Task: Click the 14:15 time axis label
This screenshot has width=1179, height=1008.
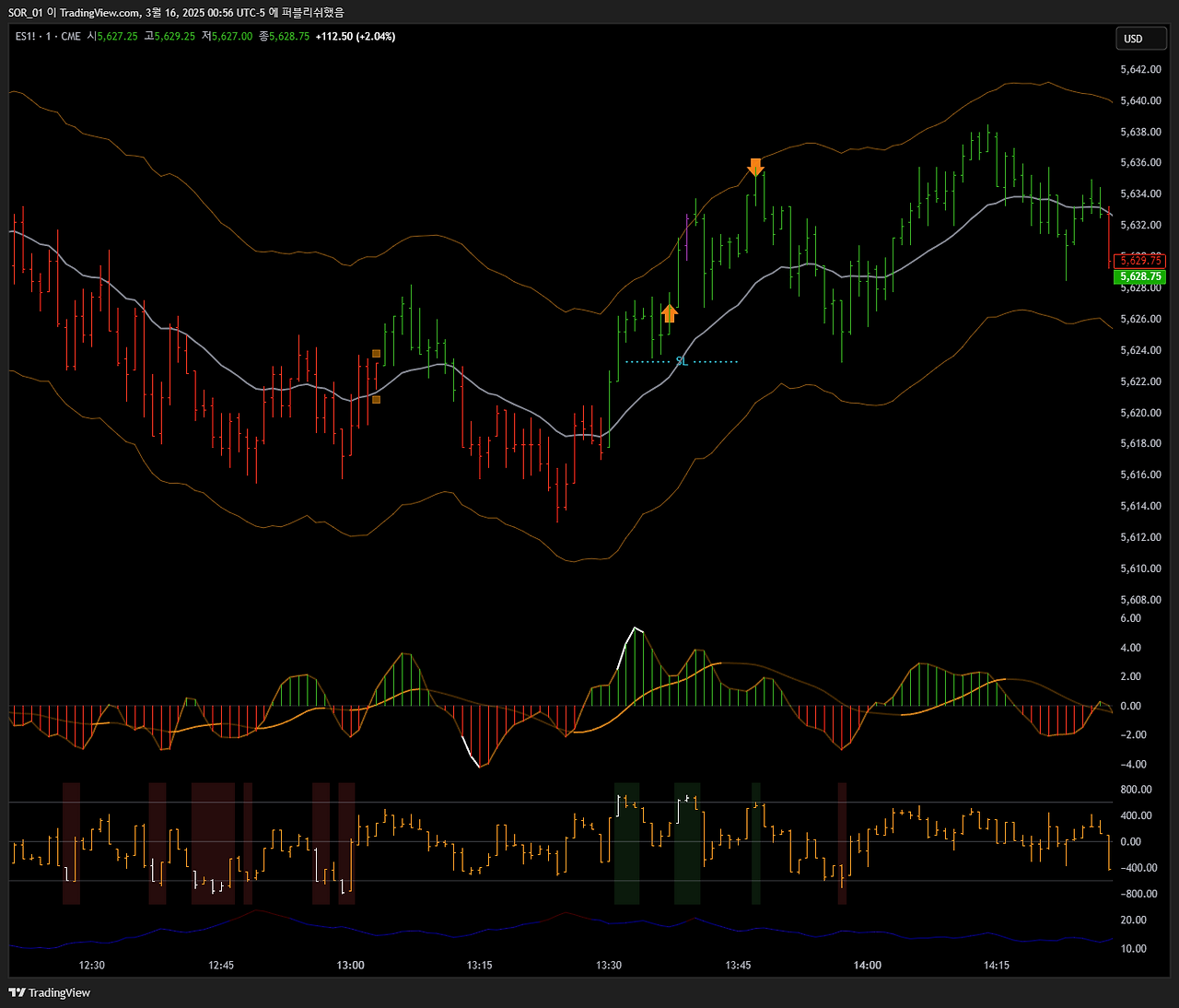Action: point(997,966)
